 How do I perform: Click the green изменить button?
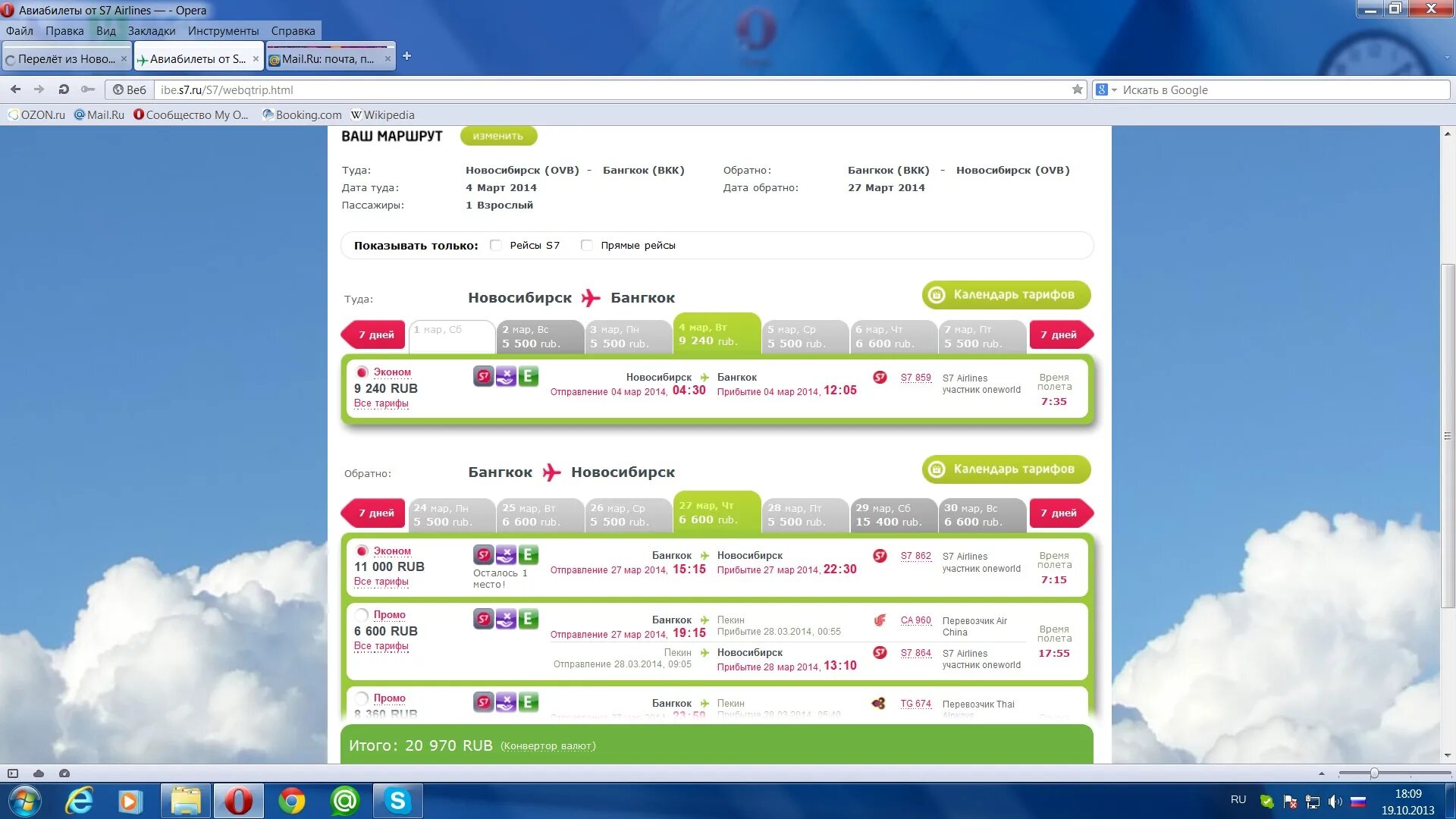[497, 136]
